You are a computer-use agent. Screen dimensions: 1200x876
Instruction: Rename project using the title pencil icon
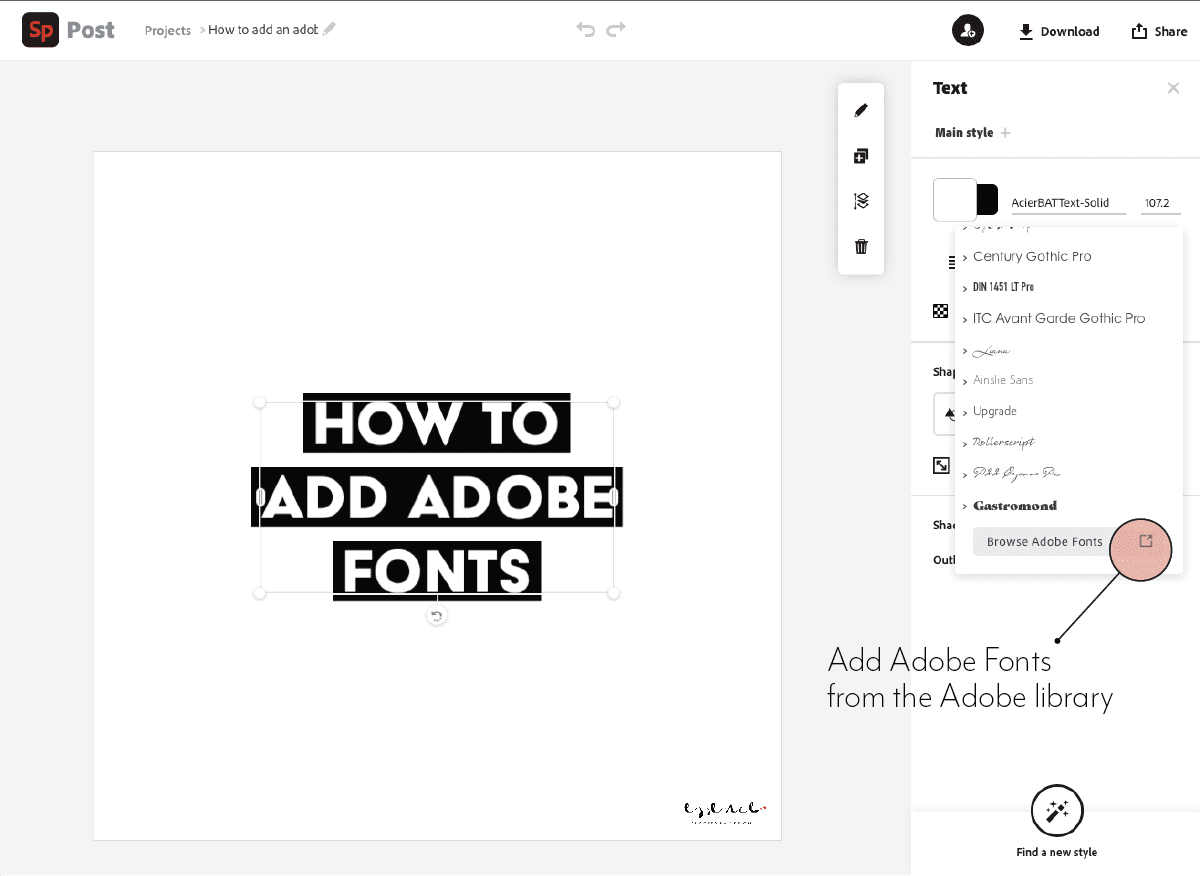330,29
